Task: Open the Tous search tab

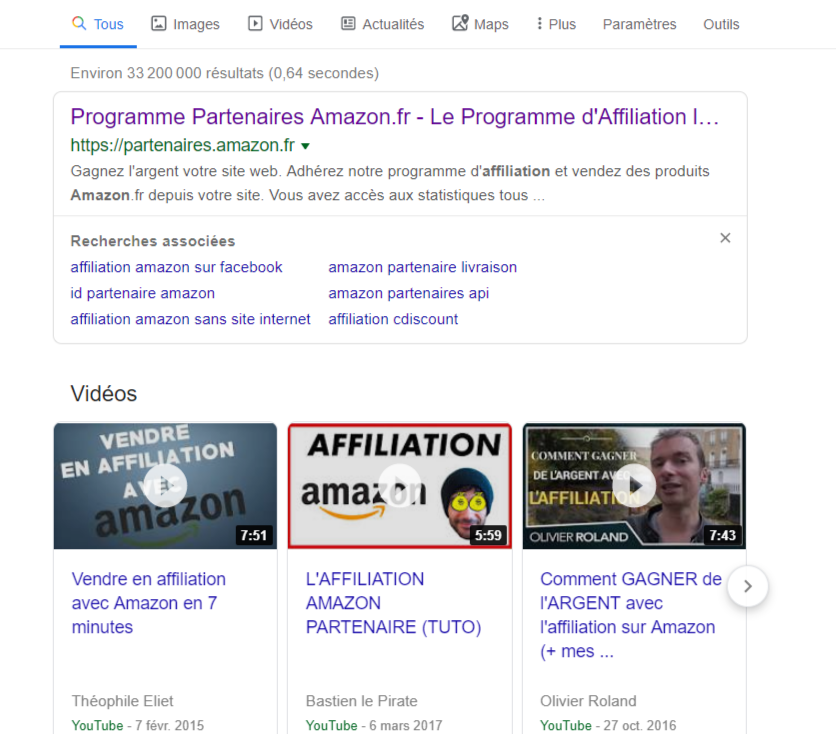Action: click(x=98, y=24)
